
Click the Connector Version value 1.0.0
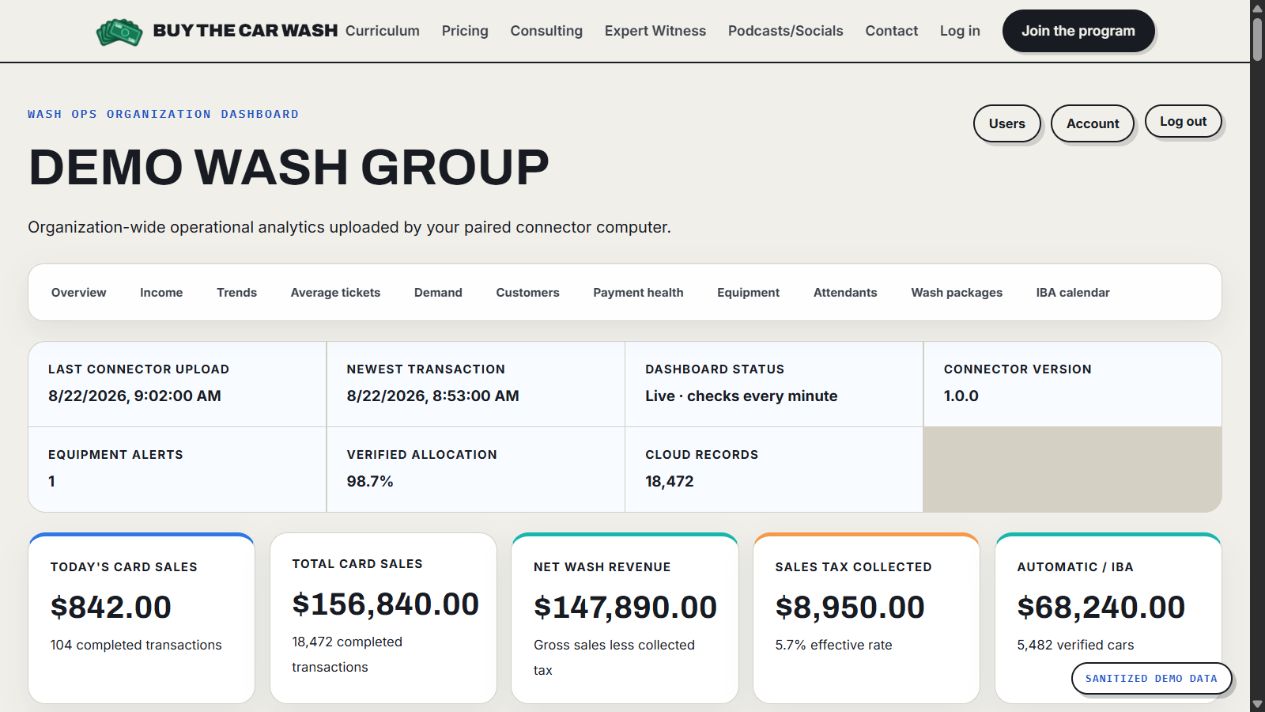tap(961, 396)
